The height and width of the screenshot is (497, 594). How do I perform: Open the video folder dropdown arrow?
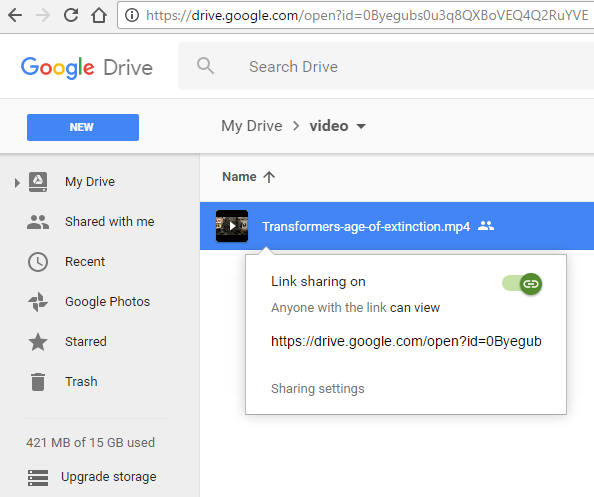361,126
